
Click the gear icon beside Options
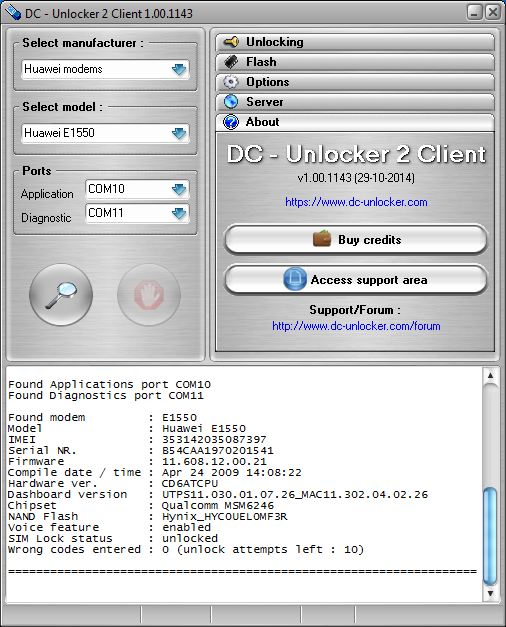pyautogui.click(x=231, y=82)
